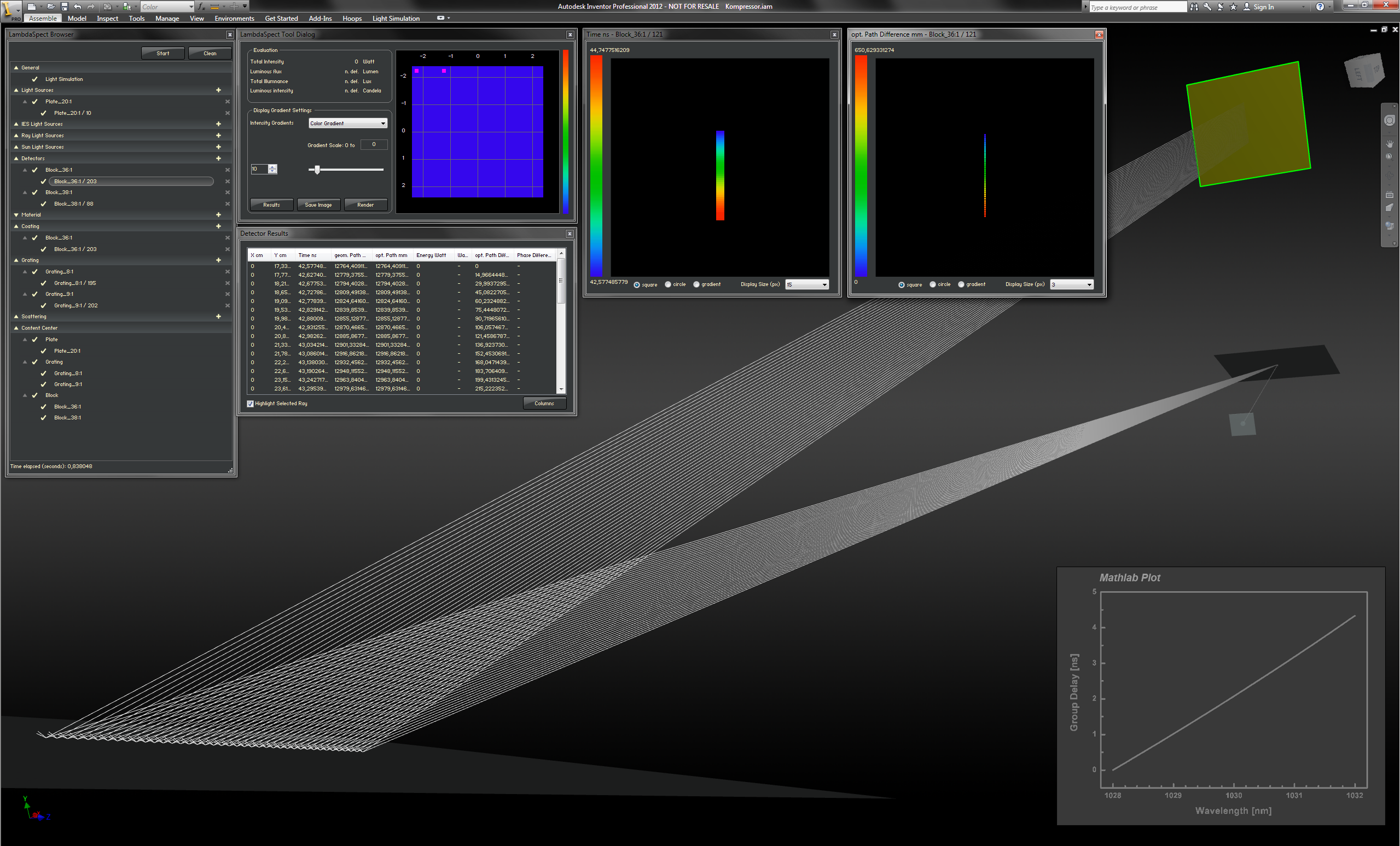Switch to the Inspect ribbon tab
The image size is (1400, 846).
[107, 18]
